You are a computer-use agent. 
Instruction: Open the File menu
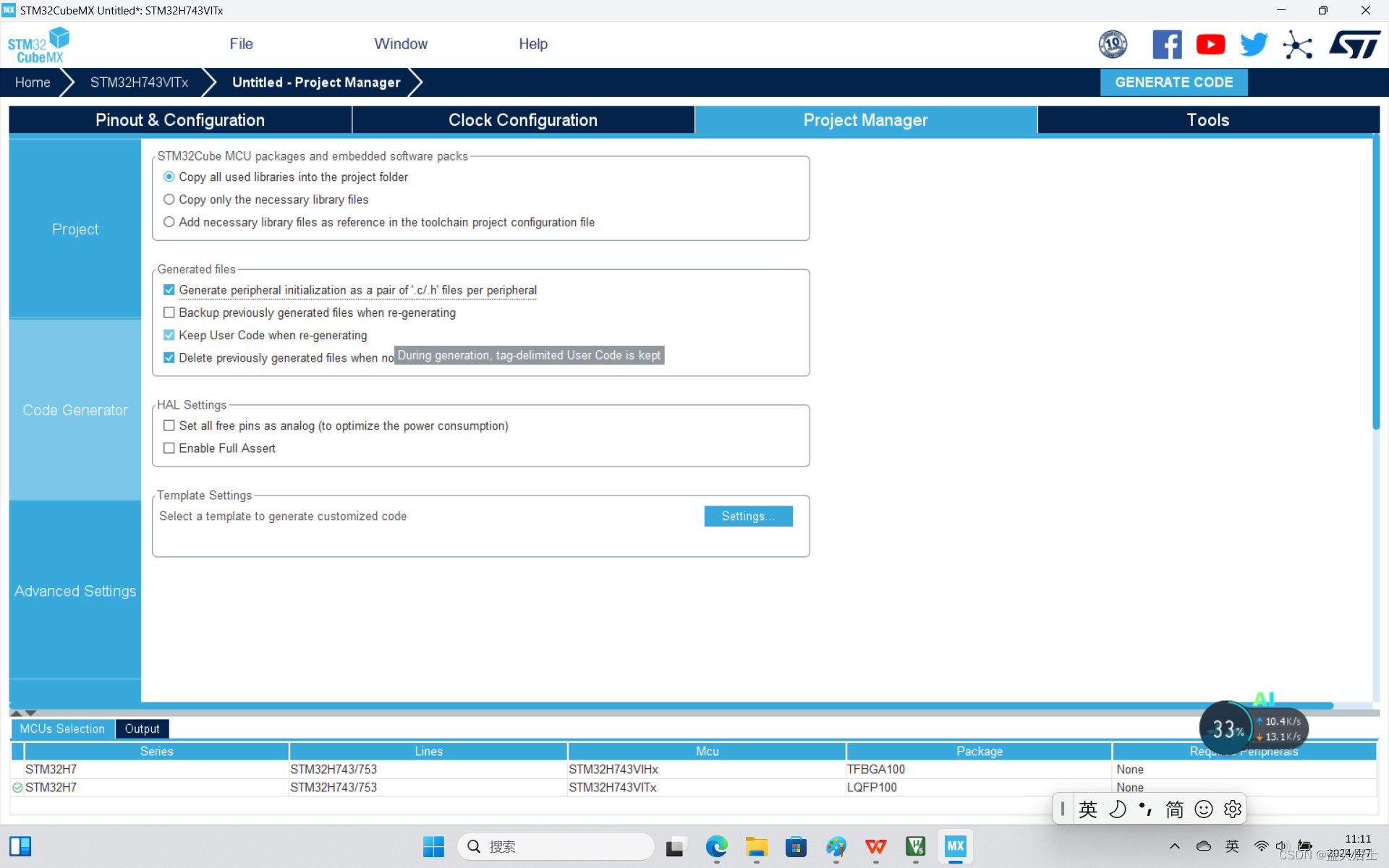[241, 44]
